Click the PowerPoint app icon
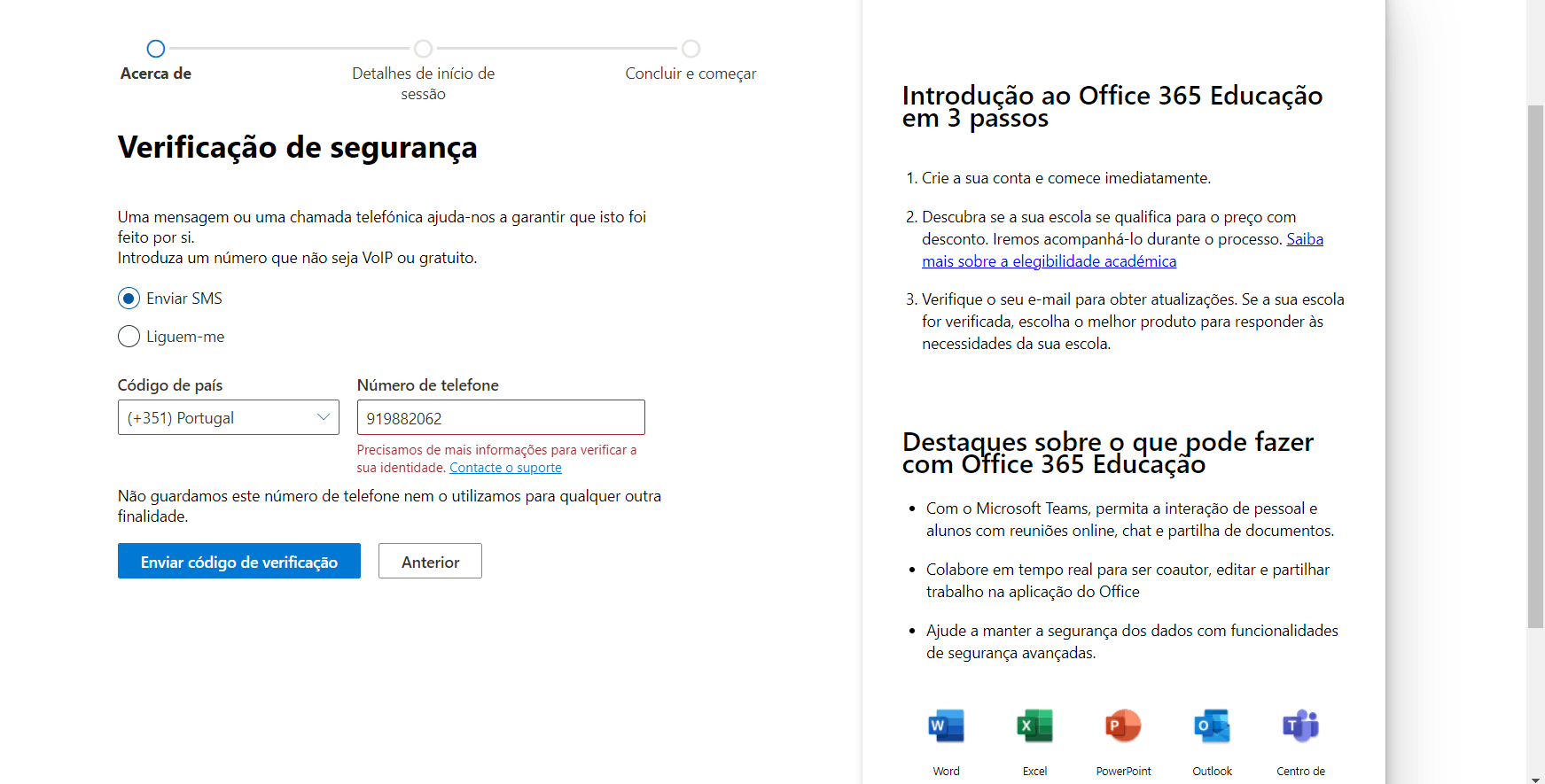Screen dimensions: 1545x784 tap(1123, 726)
